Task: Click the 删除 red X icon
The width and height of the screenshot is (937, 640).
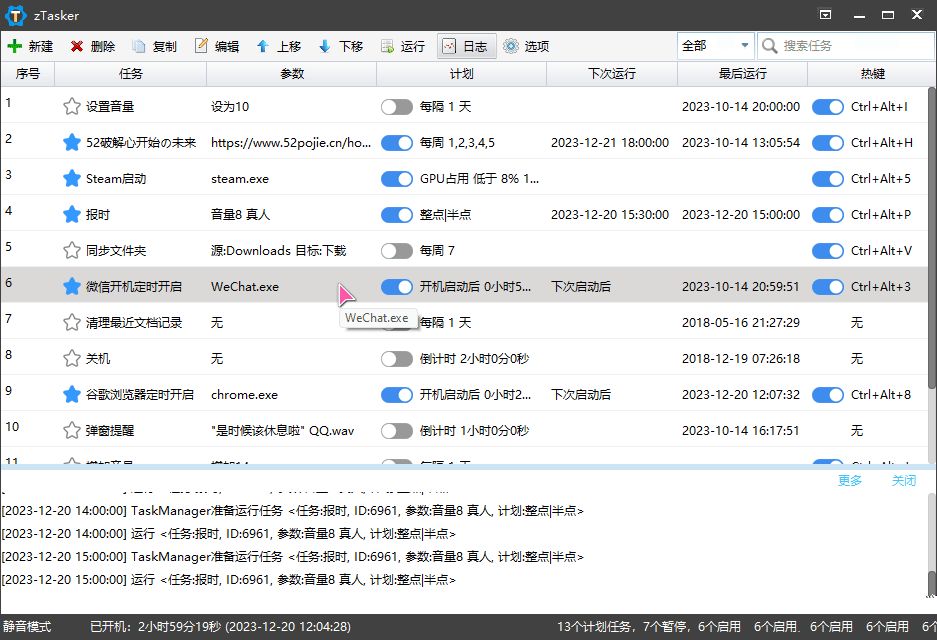Action: tap(77, 46)
